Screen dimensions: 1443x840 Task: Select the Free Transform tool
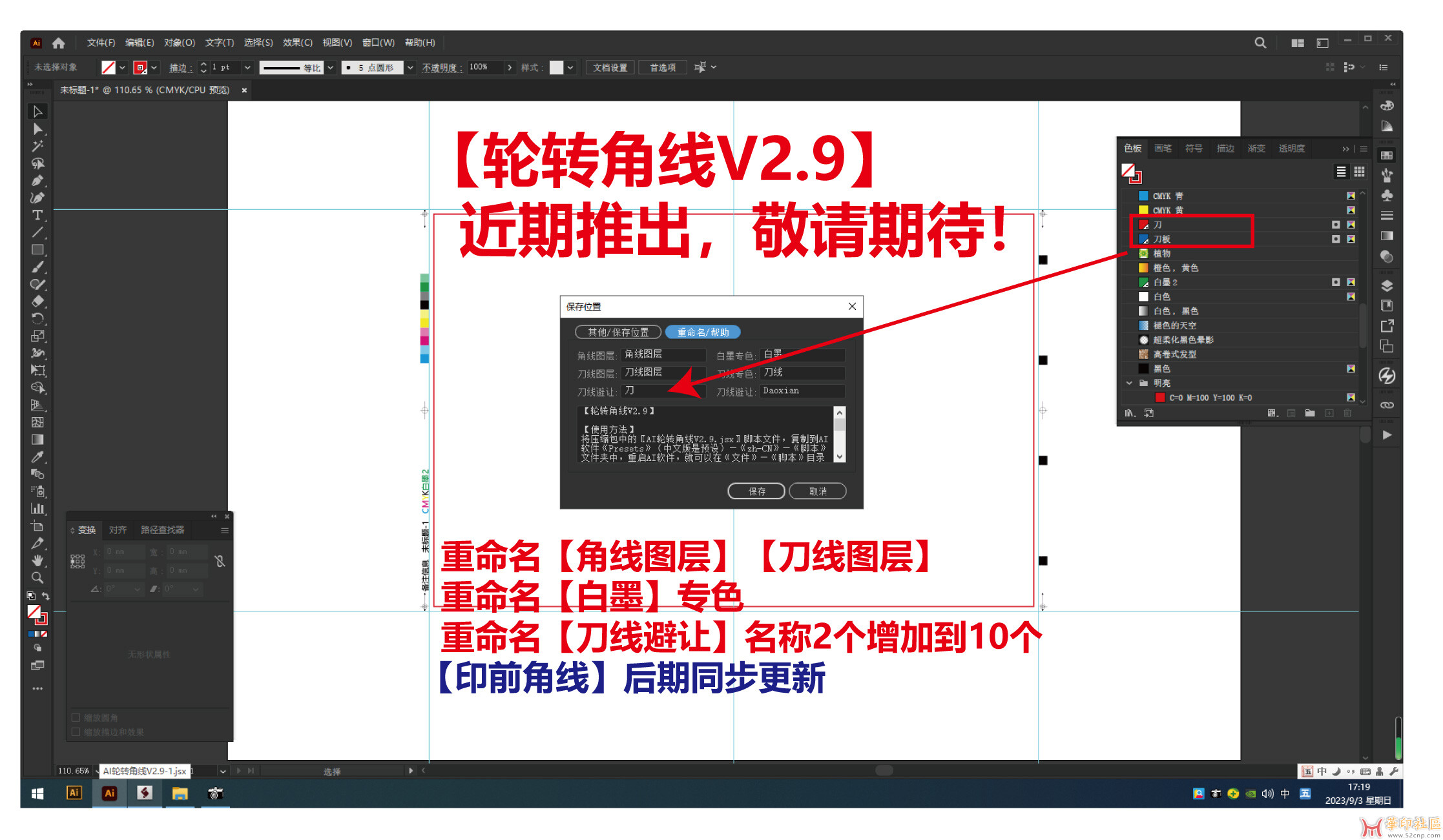(x=37, y=371)
